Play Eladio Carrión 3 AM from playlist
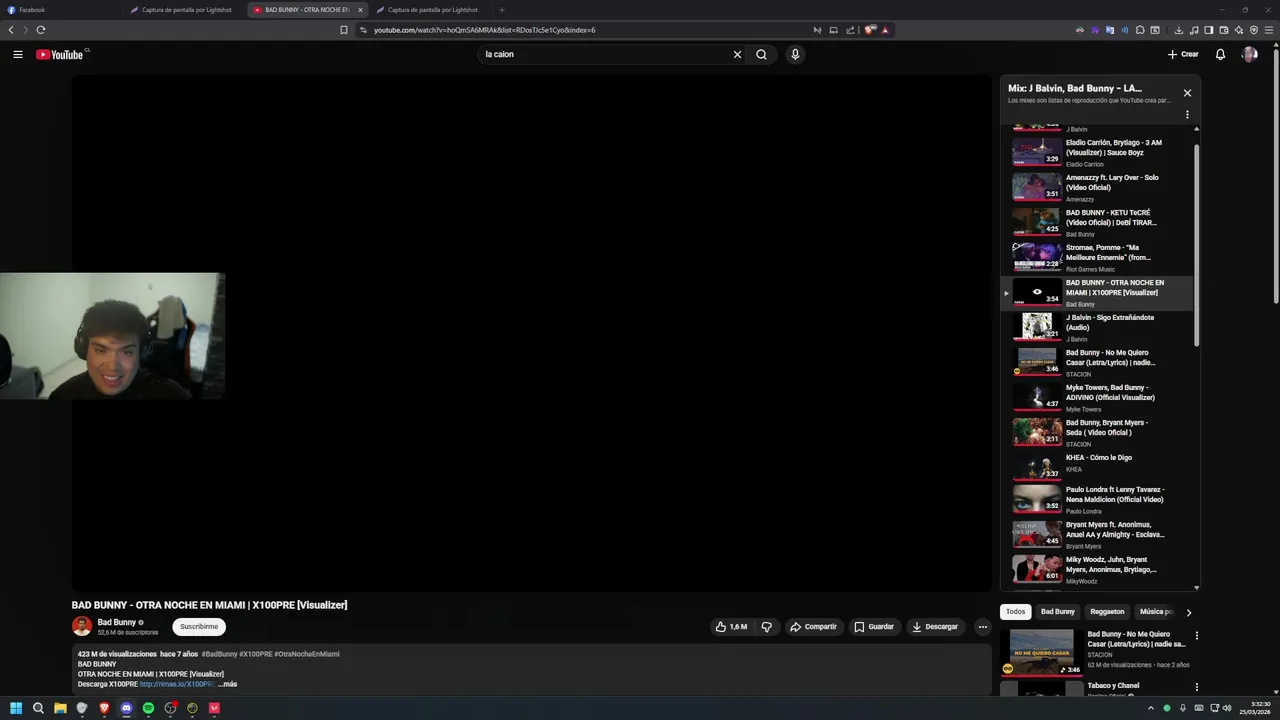The image size is (1280, 720). pos(1097,152)
